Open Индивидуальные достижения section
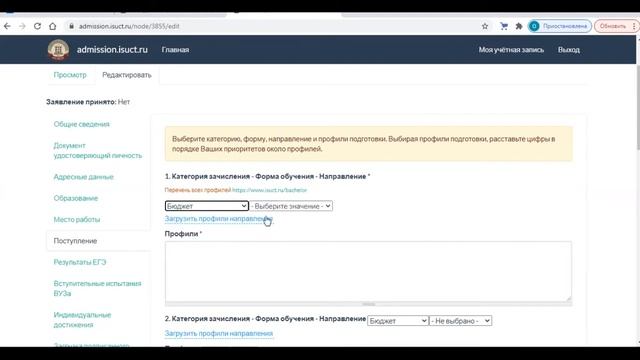 click(x=82, y=320)
